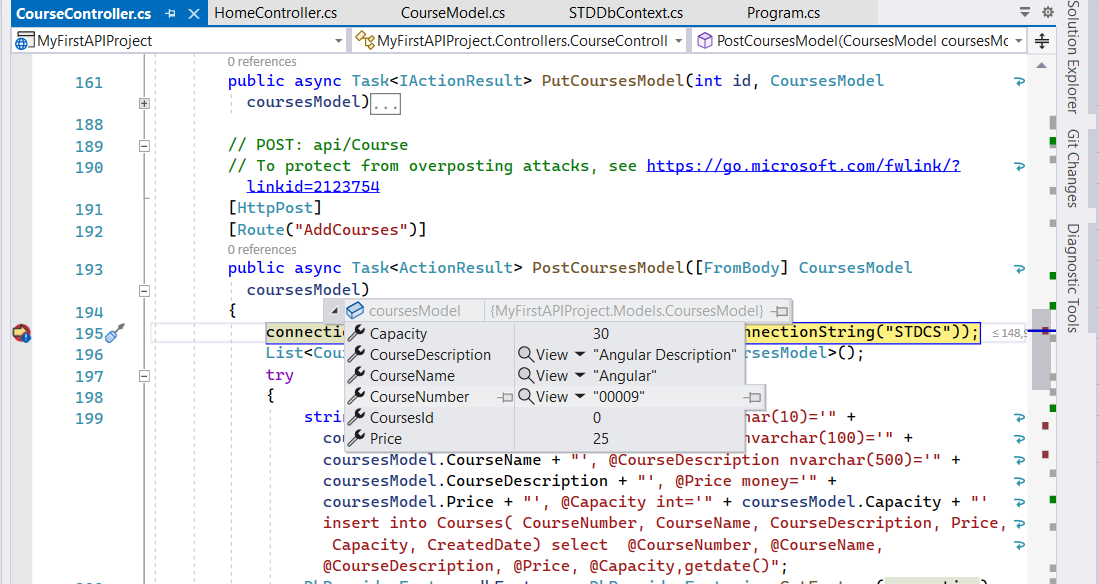
Task: Open the active files dropdown arrow in tab bar
Action: [1025, 12]
